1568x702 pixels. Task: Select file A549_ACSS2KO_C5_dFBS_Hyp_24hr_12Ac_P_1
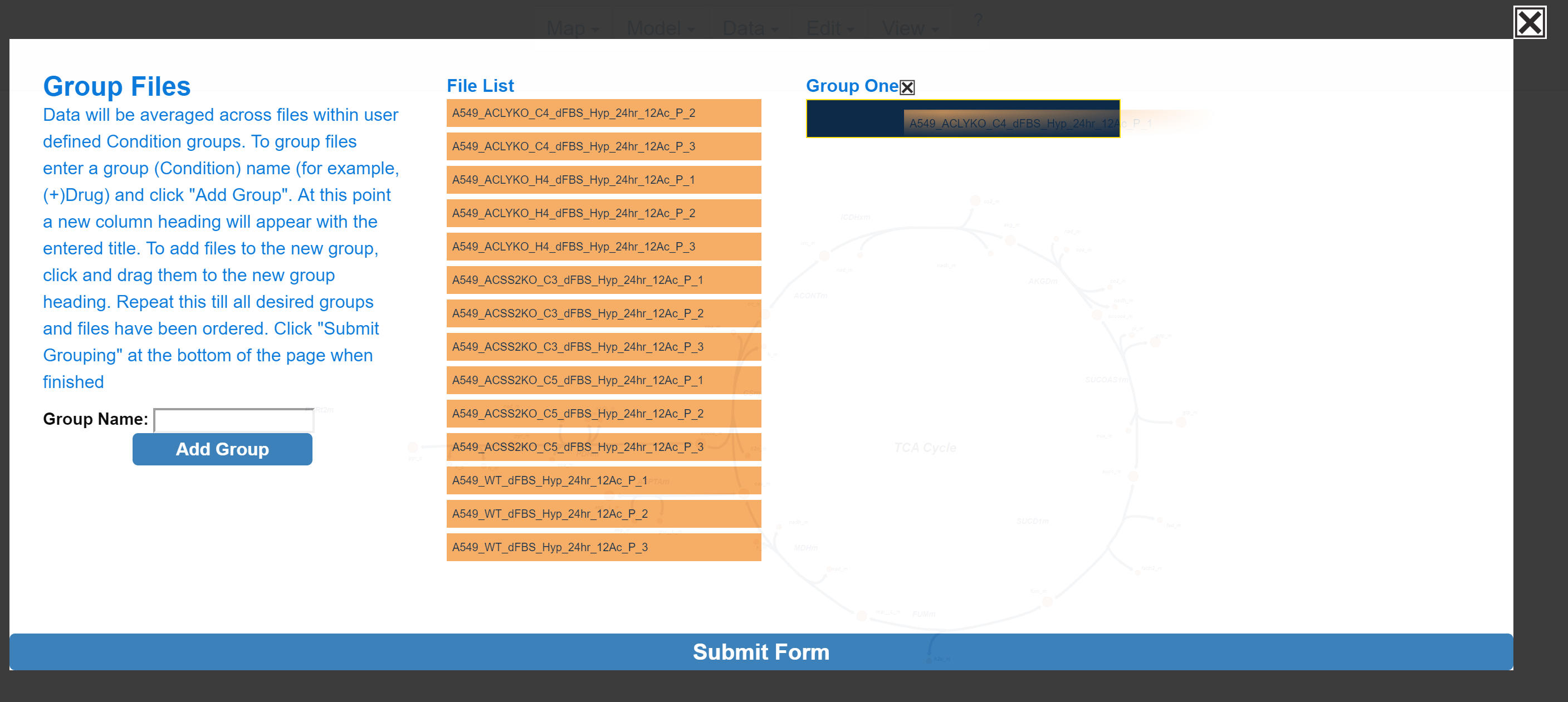tap(604, 381)
